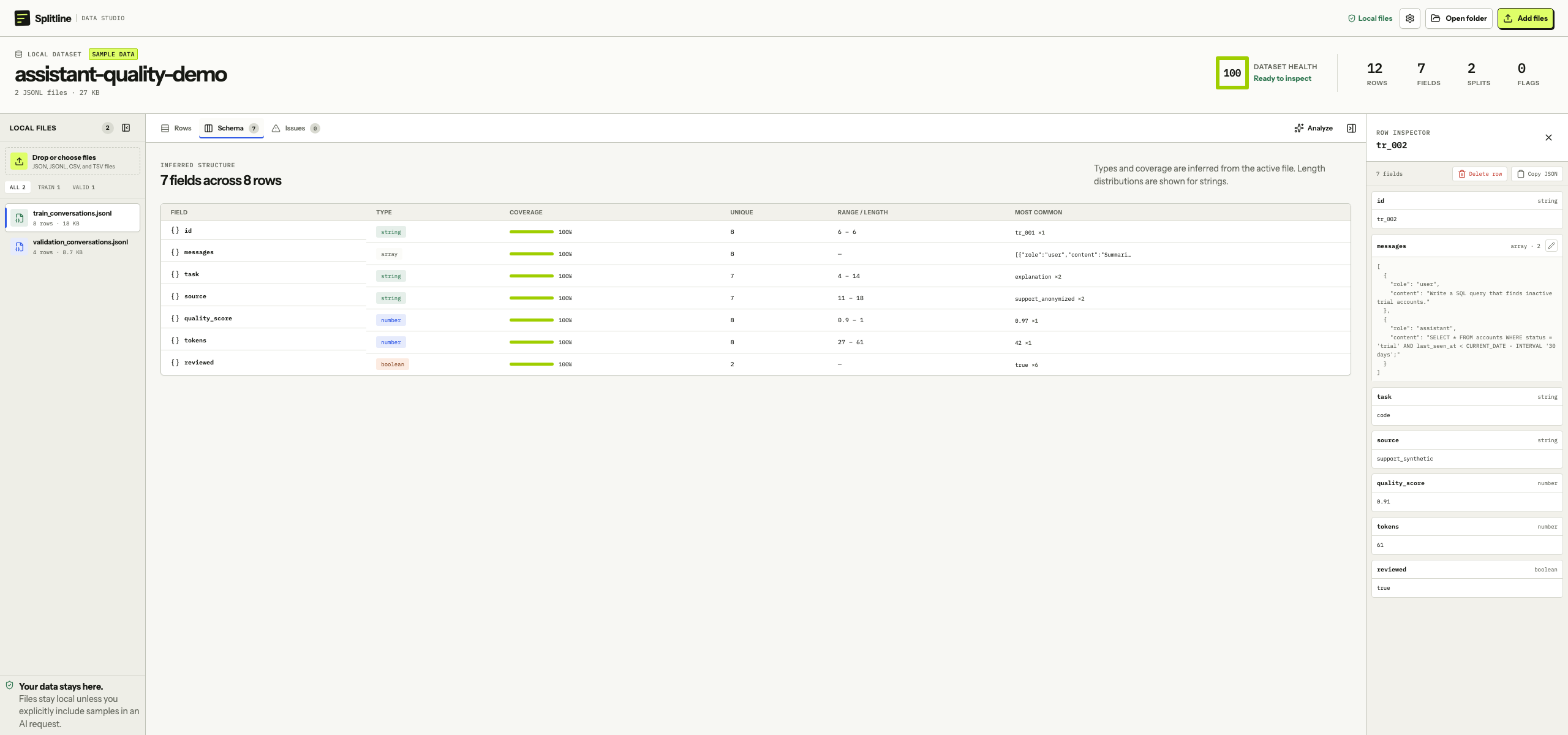Switch to the Rows tab
1568x735 pixels.
point(176,128)
